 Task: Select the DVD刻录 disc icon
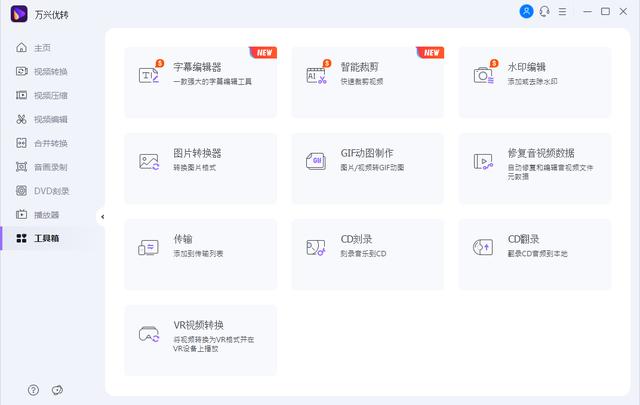21,191
